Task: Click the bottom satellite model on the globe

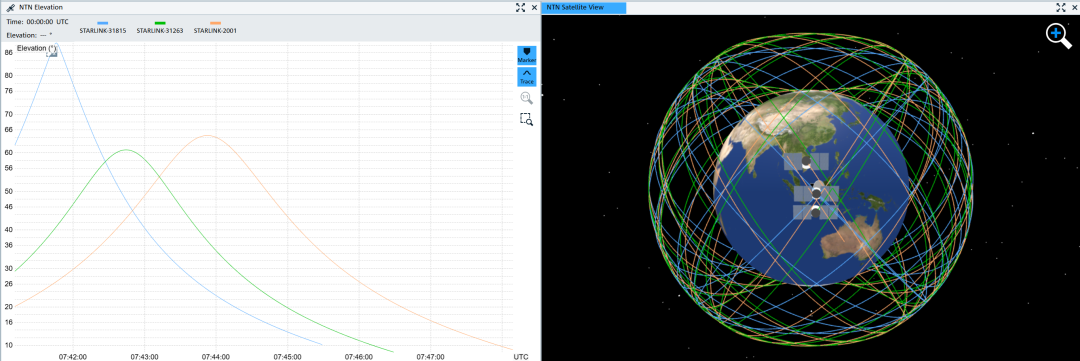Action: [816, 211]
